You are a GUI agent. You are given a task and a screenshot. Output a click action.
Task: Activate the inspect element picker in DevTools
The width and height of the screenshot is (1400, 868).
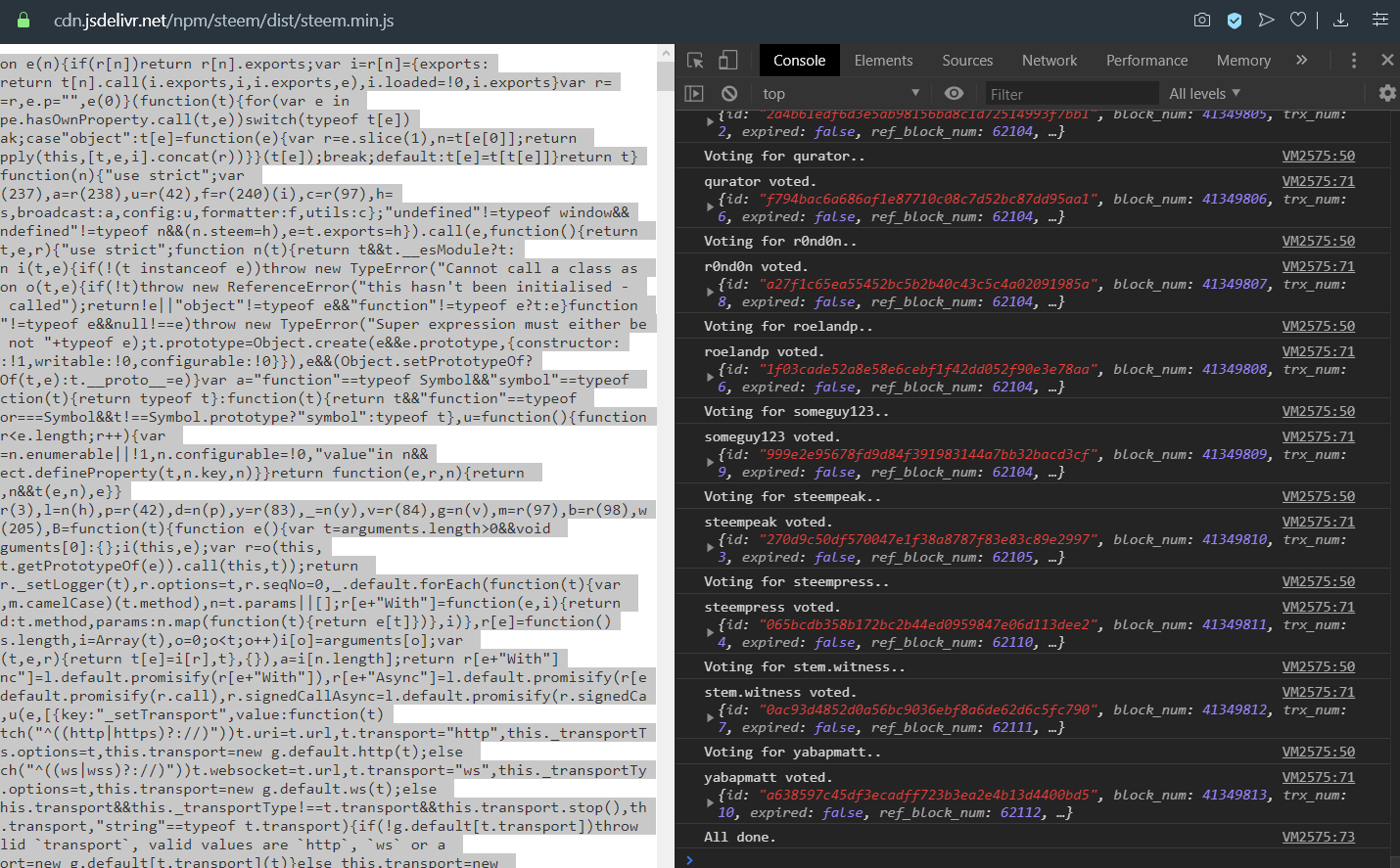point(695,61)
